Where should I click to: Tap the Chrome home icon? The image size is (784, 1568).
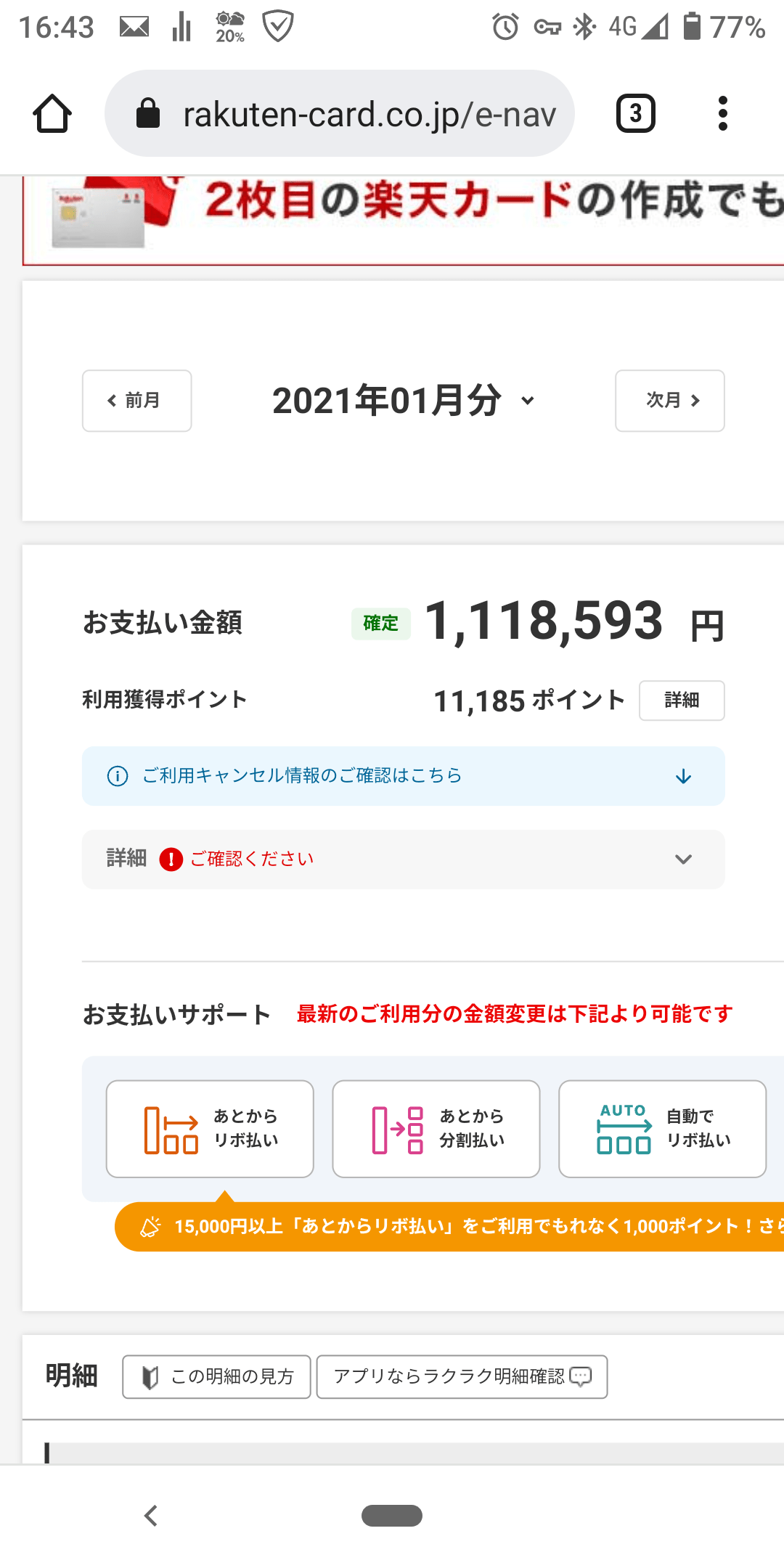click(x=52, y=114)
